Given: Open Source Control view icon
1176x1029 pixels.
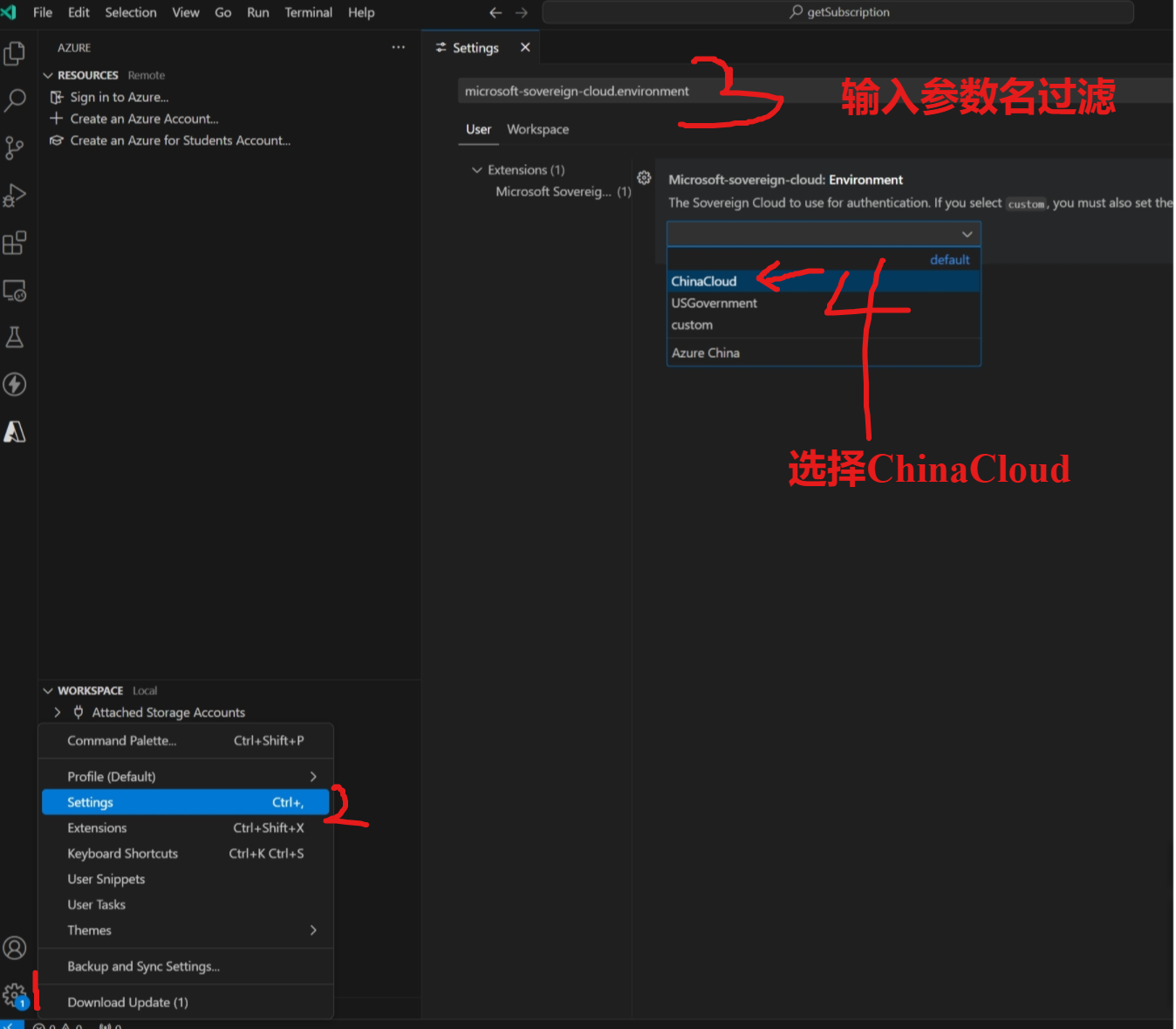Looking at the screenshot, I should click(x=15, y=147).
